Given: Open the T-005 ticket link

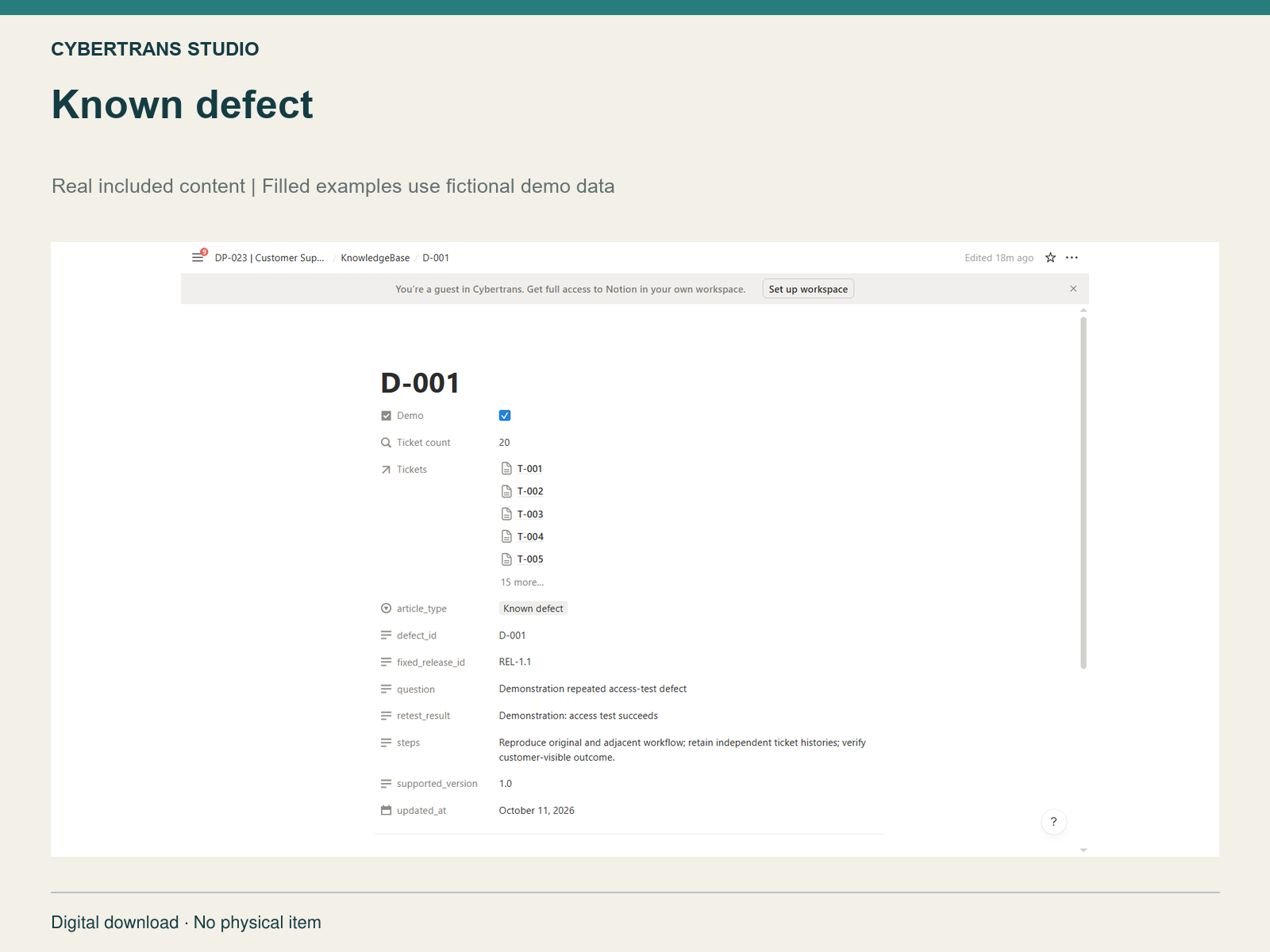Looking at the screenshot, I should 530,559.
